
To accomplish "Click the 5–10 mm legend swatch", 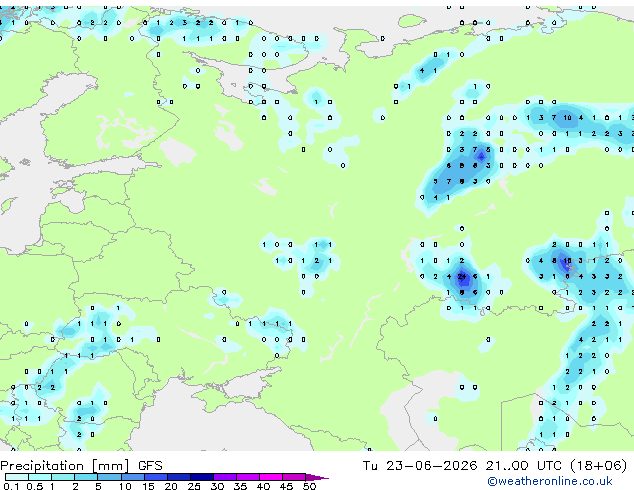I will (109, 477).
